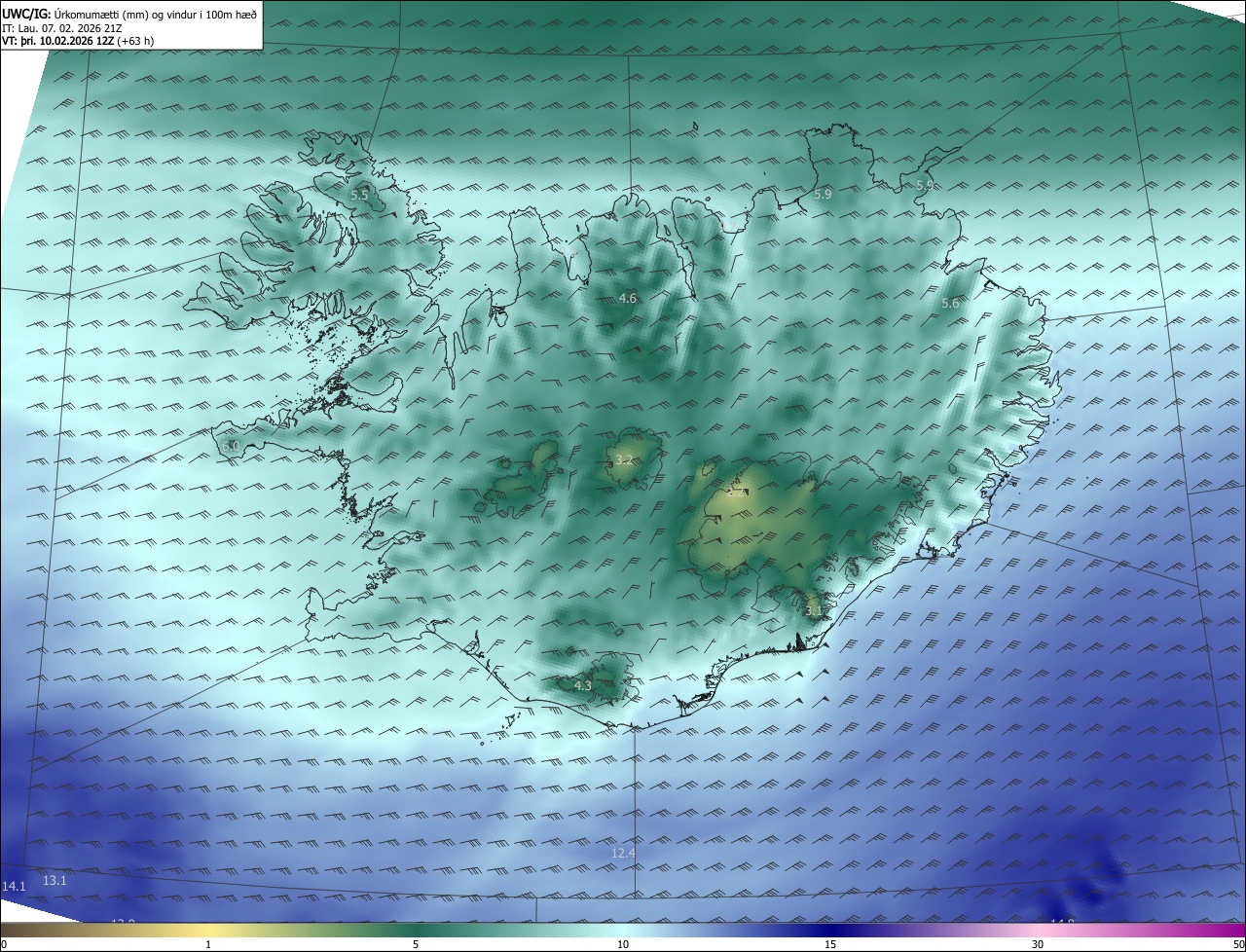Click the 1 tick on color scale
This screenshot has height=952, width=1246.
point(208,944)
